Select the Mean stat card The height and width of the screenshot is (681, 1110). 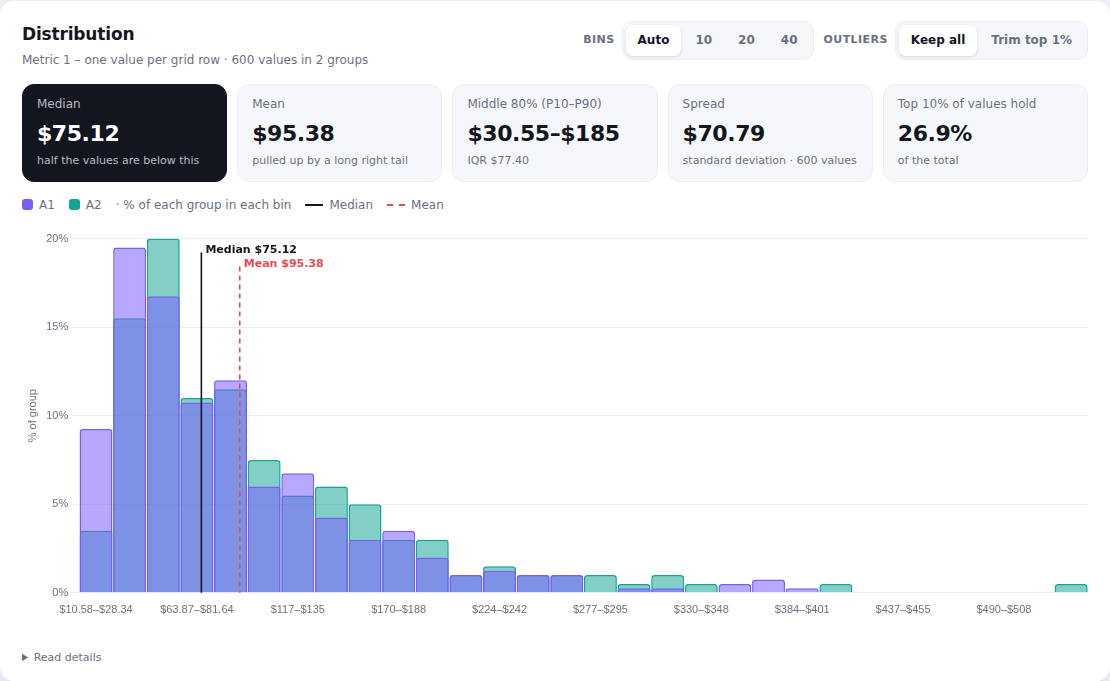click(340, 133)
